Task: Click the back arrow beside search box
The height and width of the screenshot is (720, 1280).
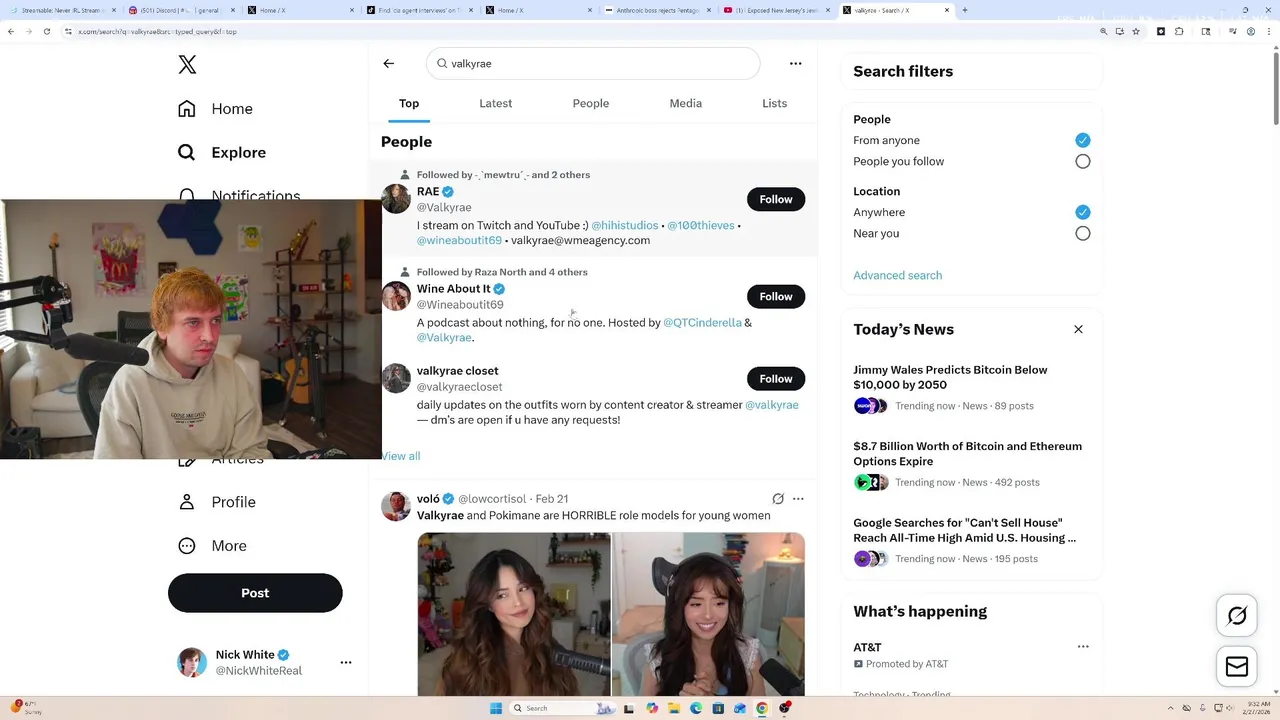Action: pos(389,63)
